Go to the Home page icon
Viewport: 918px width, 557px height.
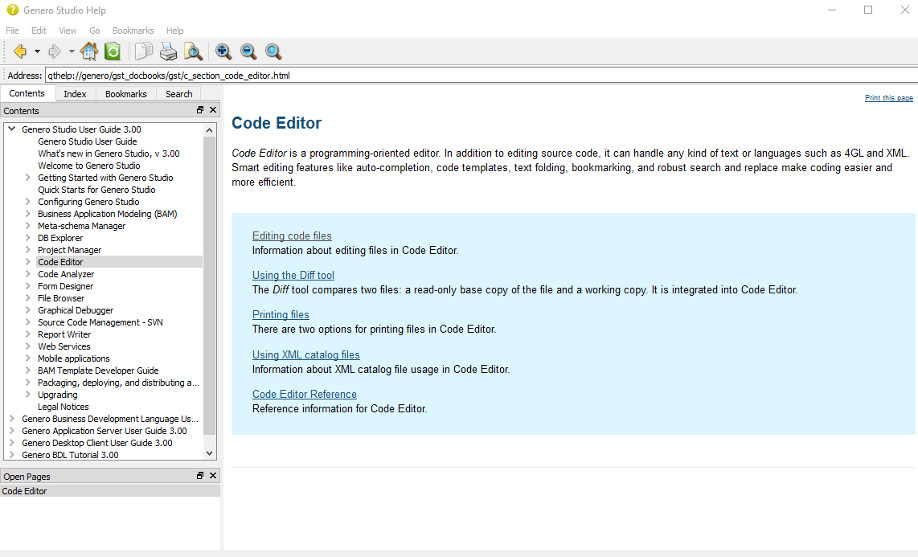[89, 52]
